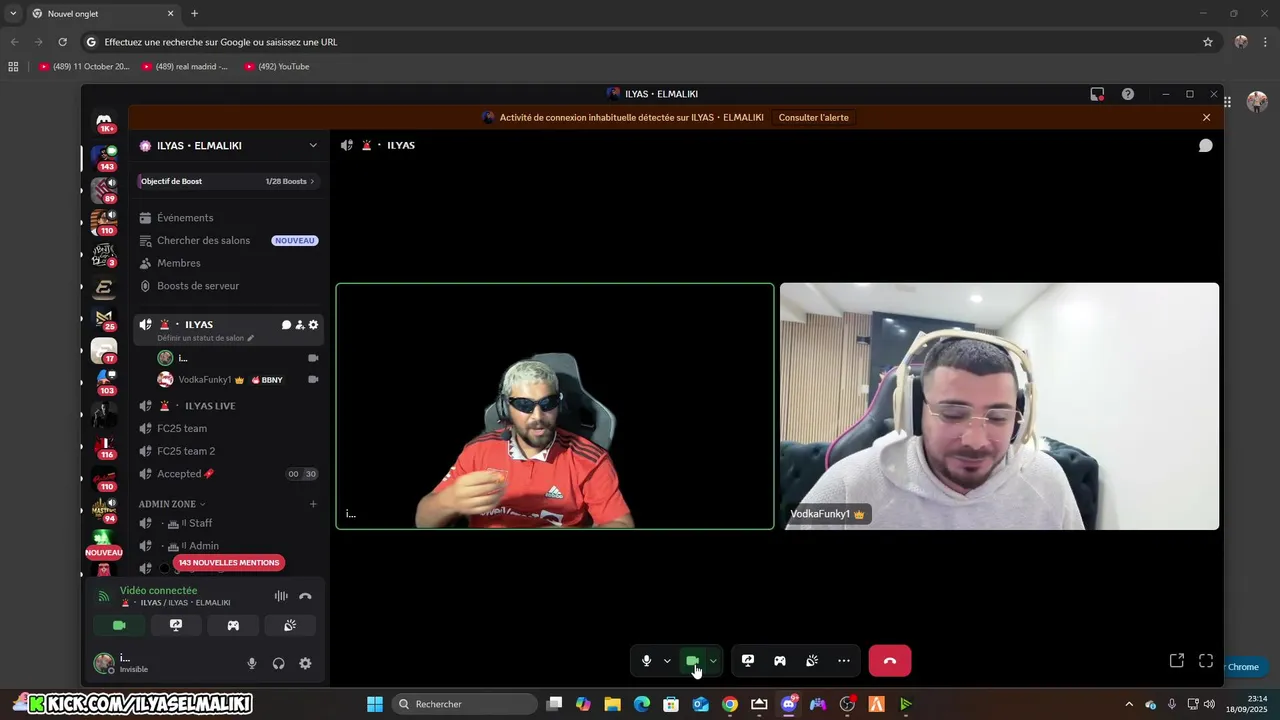Image resolution: width=1280 pixels, height=720 pixels.
Task: Open user settings gear
Action: point(305,663)
